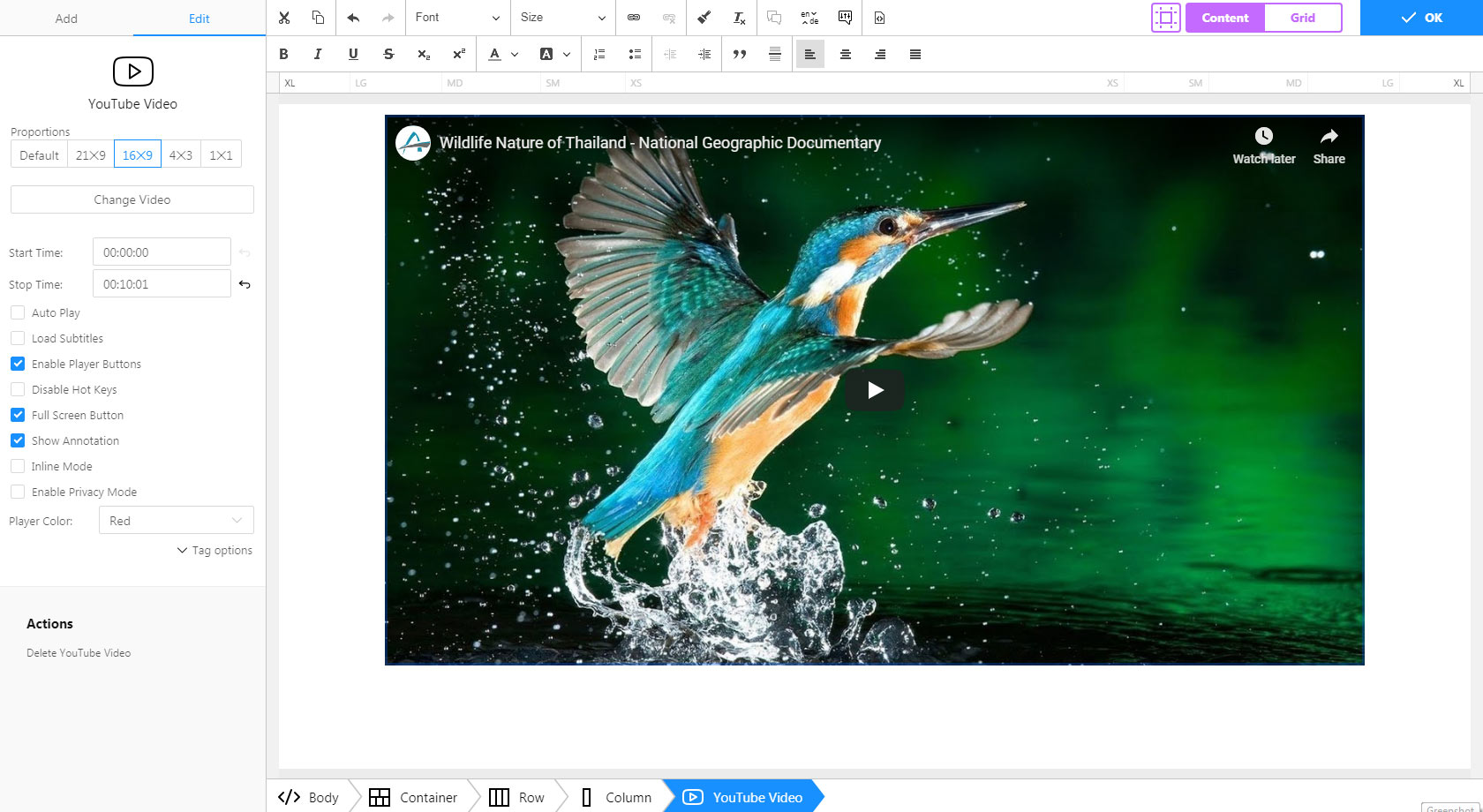Select Container in the breadcrumb
This screenshot has height=812, width=1483.
[413, 797]
